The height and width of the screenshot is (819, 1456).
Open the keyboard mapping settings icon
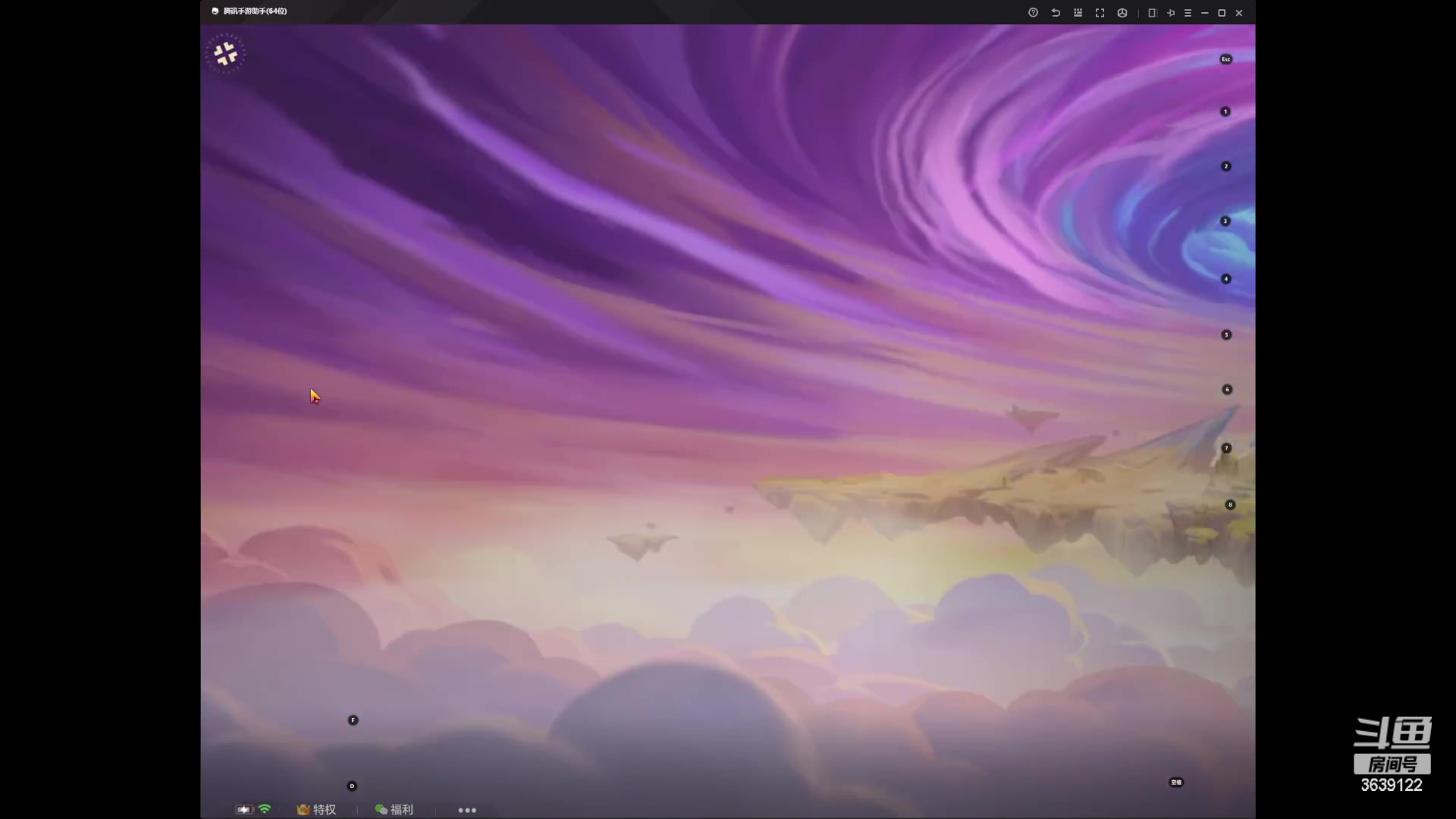click(1078, 13)
